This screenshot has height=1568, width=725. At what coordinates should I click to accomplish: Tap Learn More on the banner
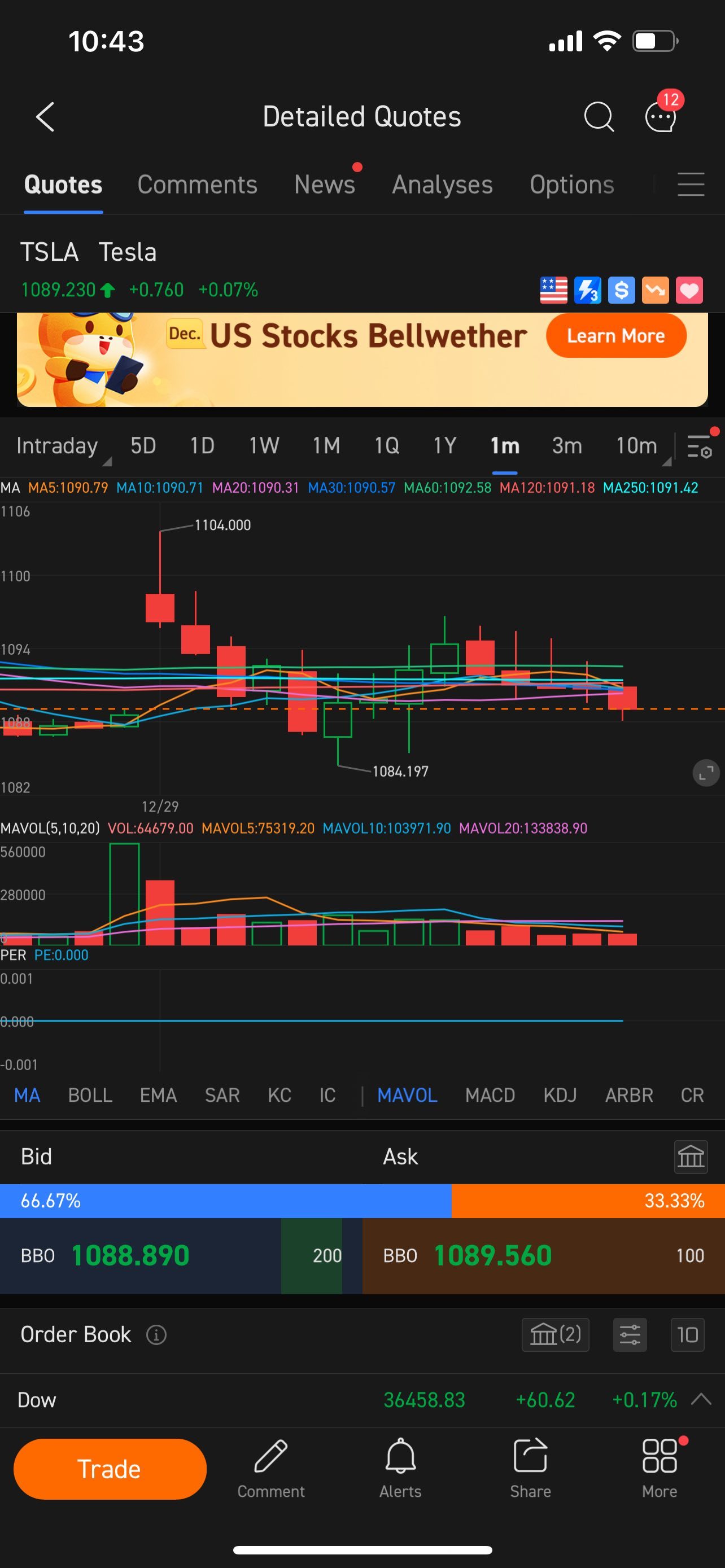616,336
